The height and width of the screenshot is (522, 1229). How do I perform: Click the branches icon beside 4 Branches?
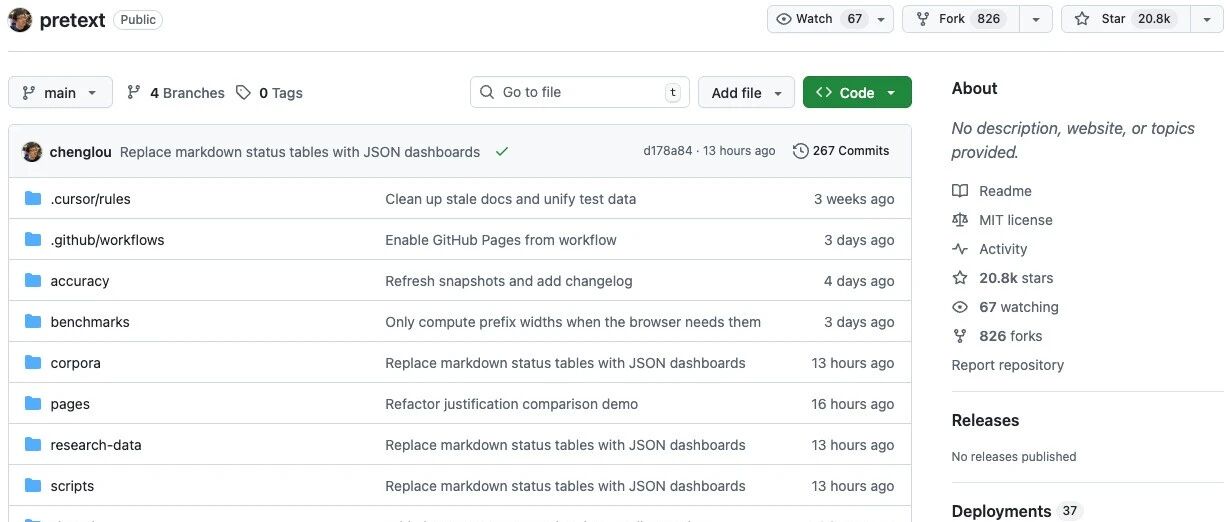(134, 93)
